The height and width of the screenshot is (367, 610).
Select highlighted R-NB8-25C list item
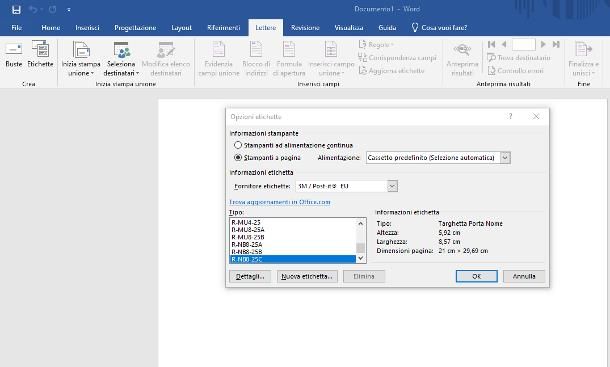293,259
